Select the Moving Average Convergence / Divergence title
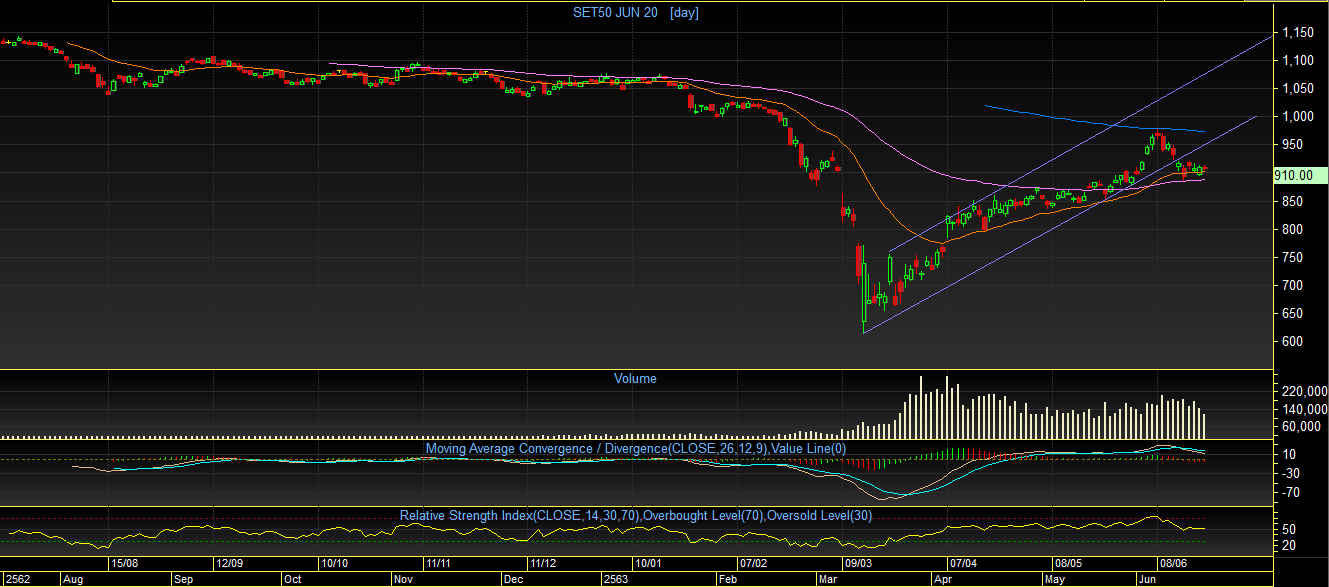Image resolution: width=1329 pixels, height=587 pixels. click(636, 449)
